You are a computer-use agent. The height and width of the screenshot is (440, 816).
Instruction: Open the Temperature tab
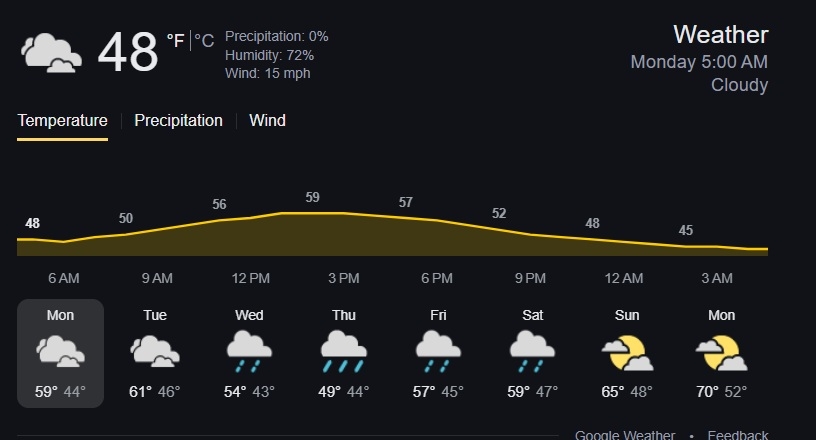coord(62,121)
